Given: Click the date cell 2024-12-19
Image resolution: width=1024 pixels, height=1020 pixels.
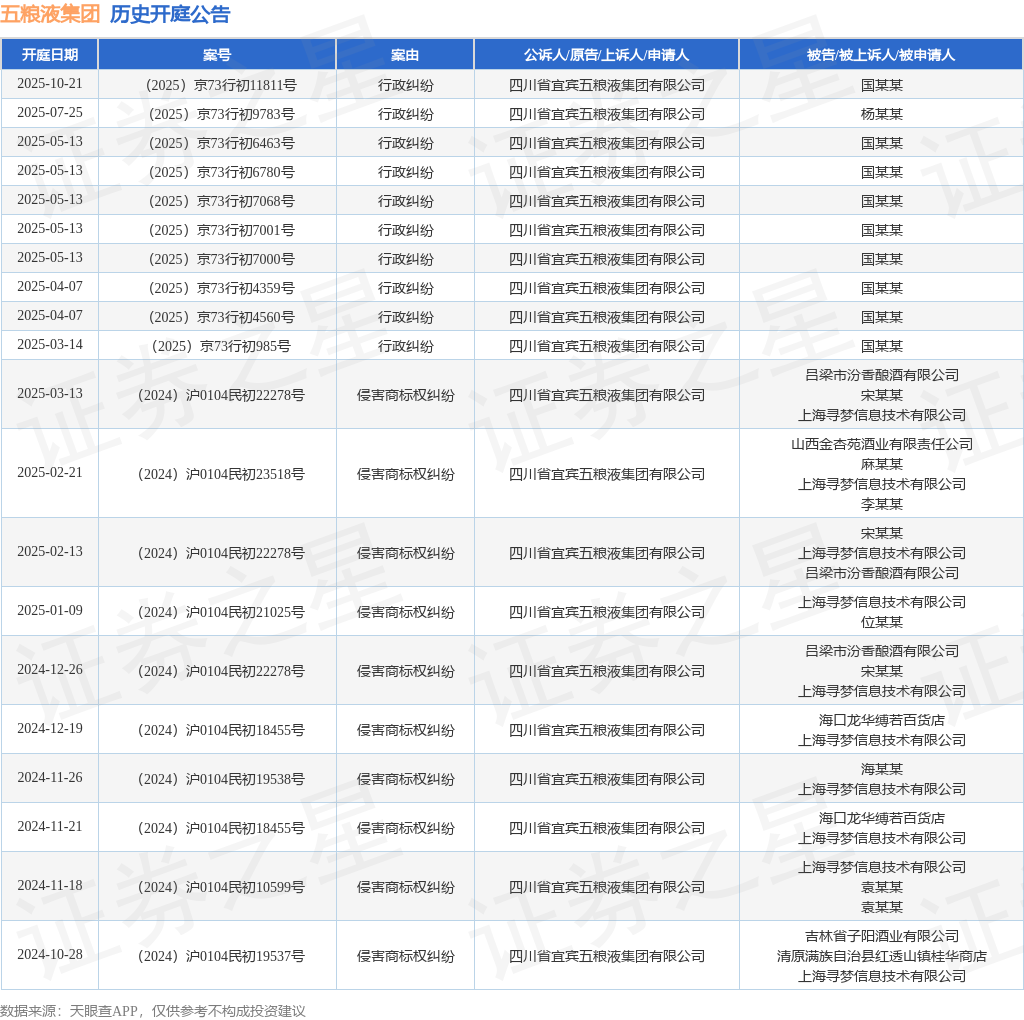Looking at the screenshot, I should pyautogui.click(x=50, y=728).
